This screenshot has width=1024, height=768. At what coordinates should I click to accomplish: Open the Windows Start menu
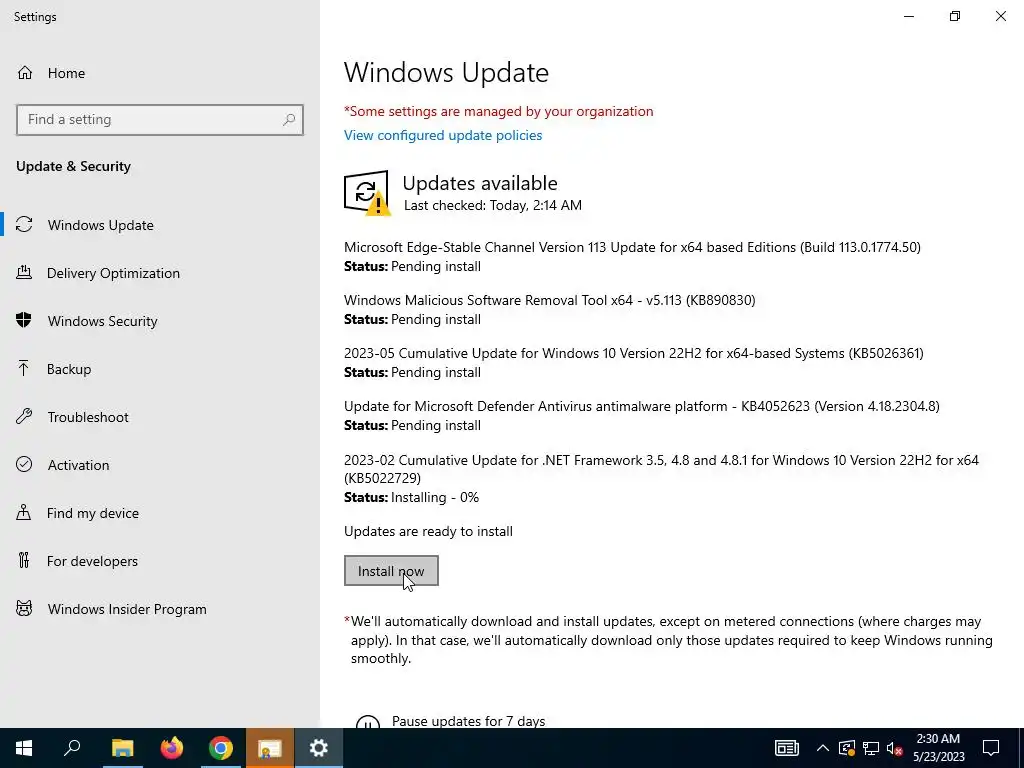pyautogui.click(x=24, y=748)
